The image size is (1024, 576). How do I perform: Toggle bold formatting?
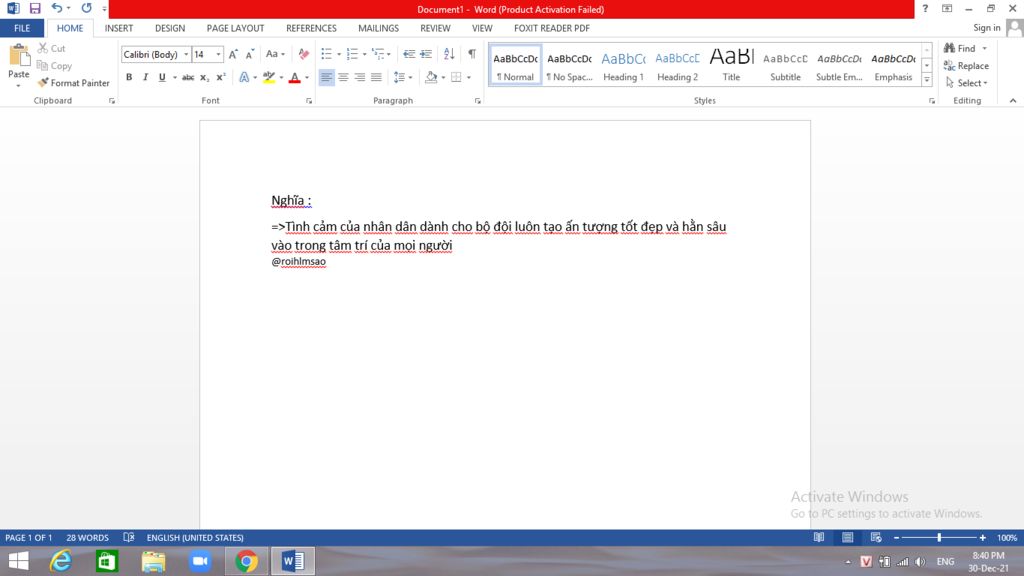click(x=129, y=77)
